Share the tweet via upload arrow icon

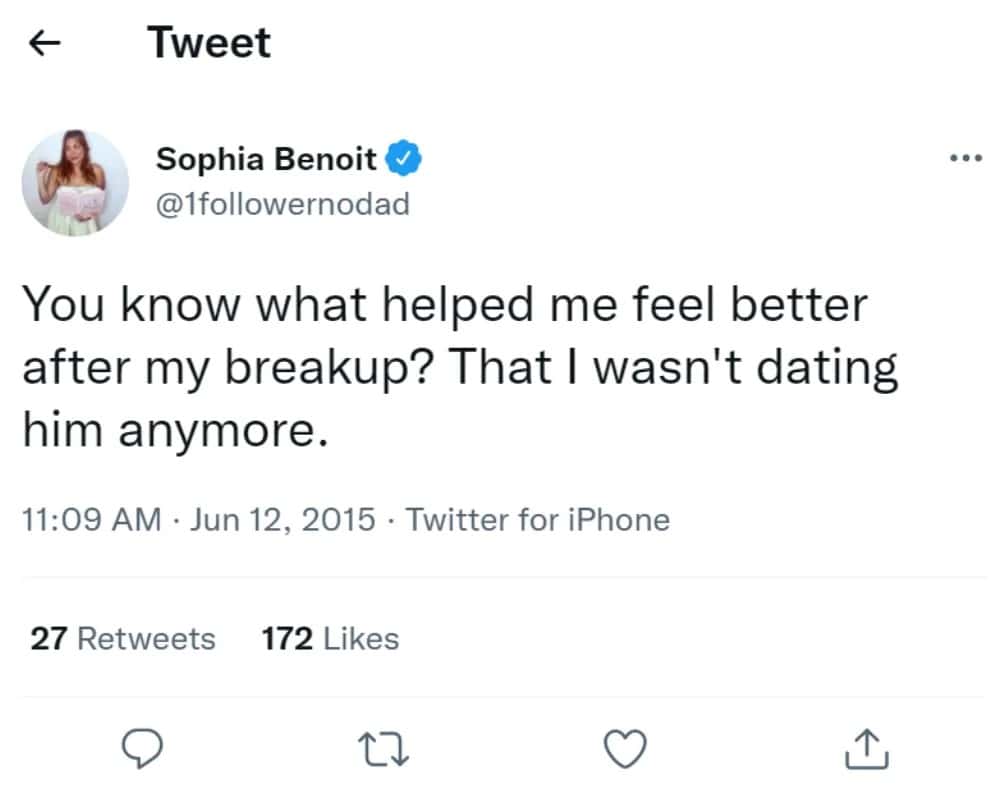pos(867,749)
